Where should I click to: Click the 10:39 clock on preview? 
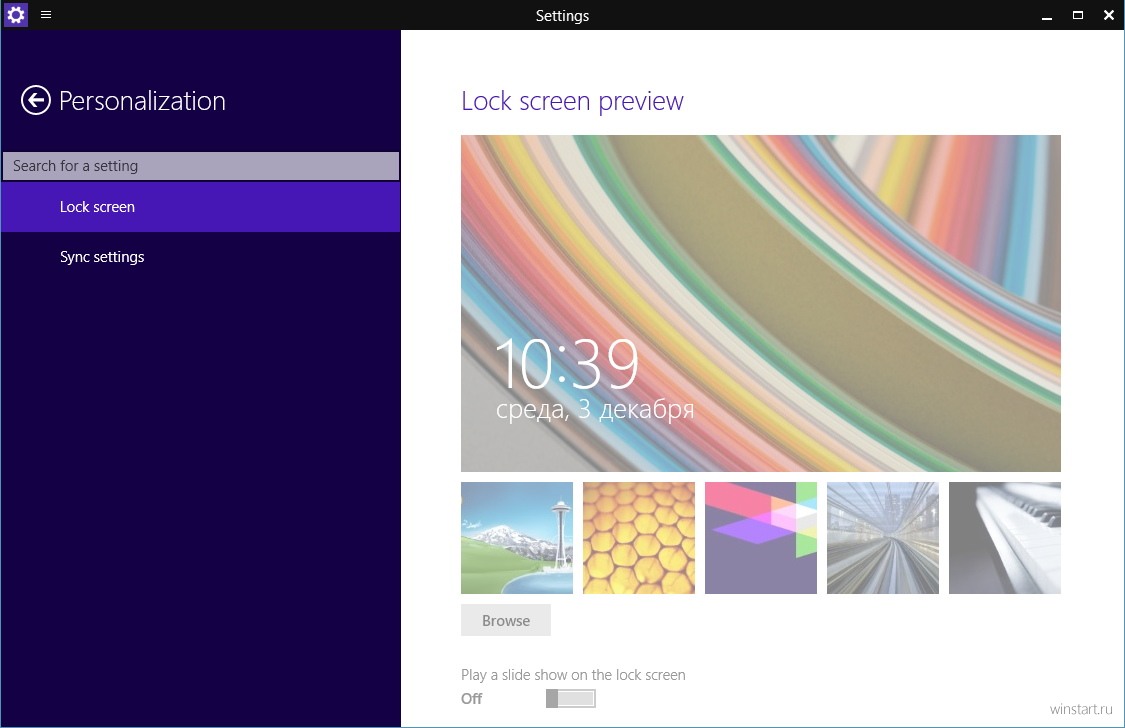[x=567, y=364]
